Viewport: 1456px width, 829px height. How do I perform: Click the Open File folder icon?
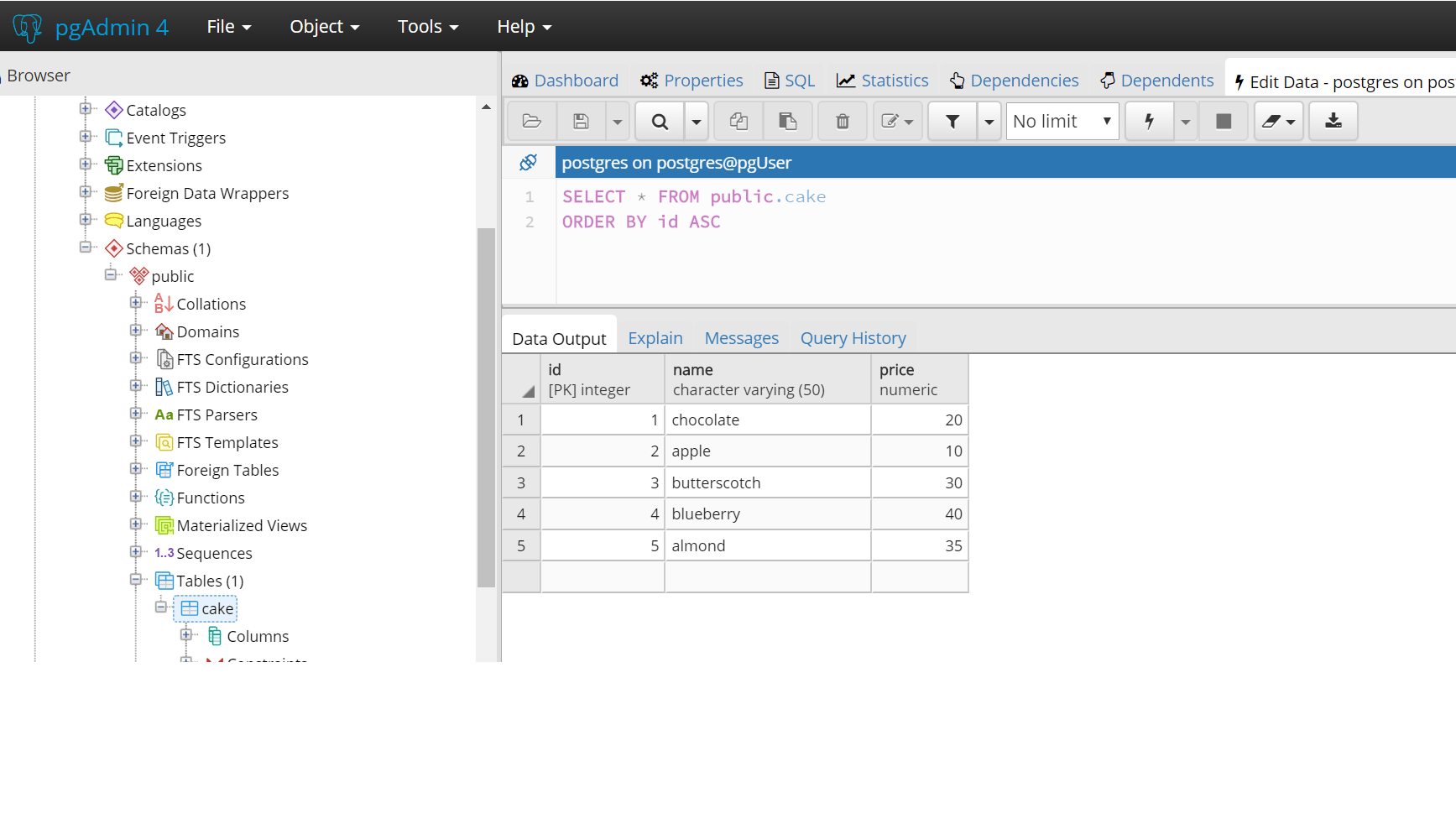coord(531,122)
